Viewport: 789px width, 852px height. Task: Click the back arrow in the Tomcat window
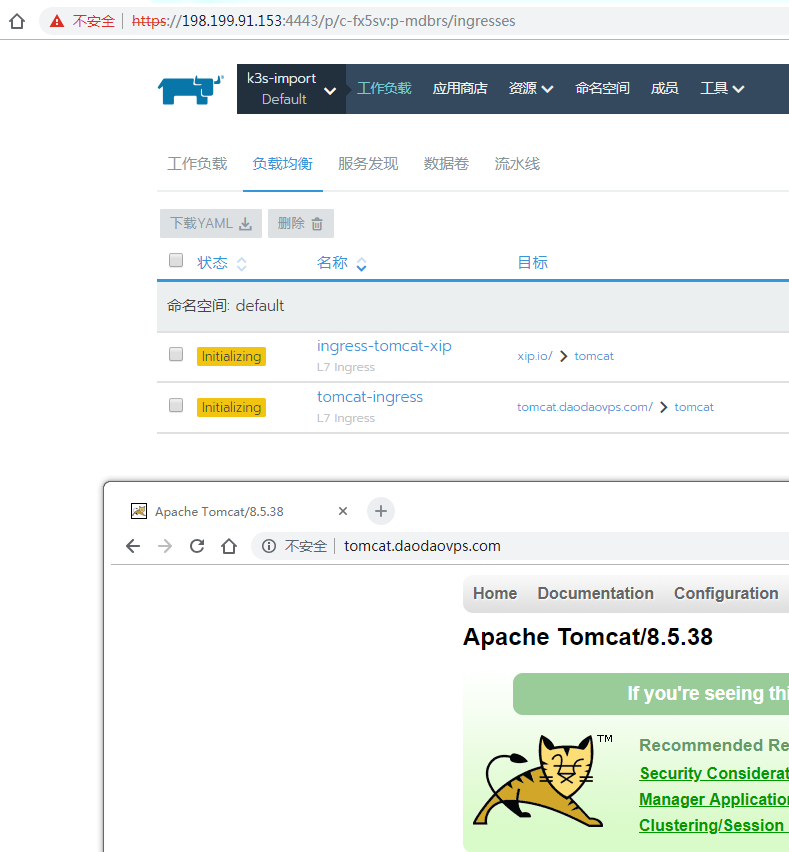pyautogui.click(x=133, y=546)
